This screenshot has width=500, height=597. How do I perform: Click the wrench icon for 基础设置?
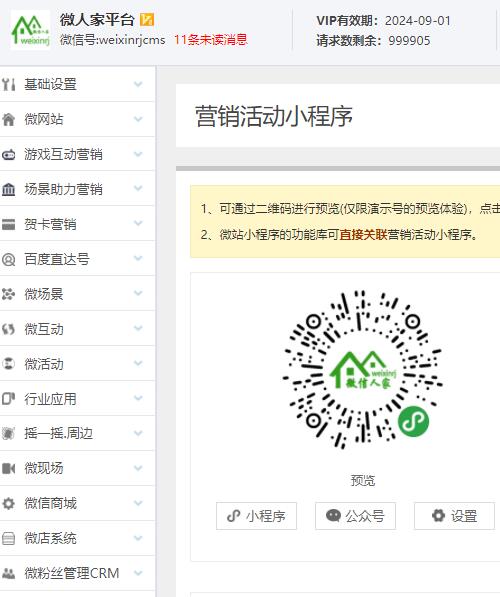click(x=8, y=84)
